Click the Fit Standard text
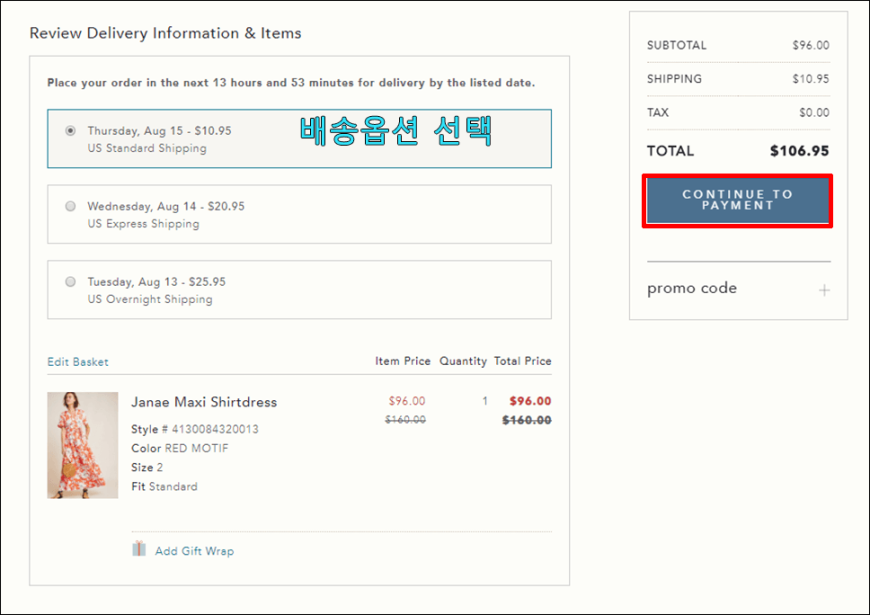 click(x=164, y=487)
